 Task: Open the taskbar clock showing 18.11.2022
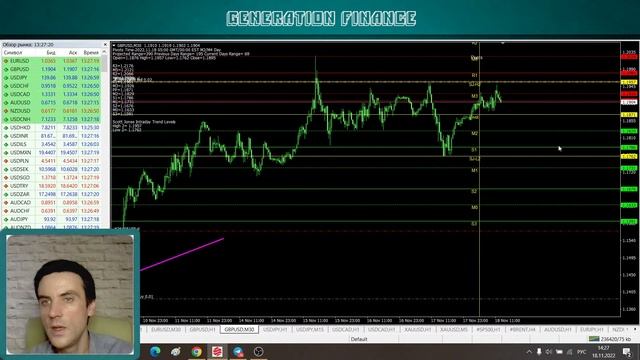click(604, 351)
